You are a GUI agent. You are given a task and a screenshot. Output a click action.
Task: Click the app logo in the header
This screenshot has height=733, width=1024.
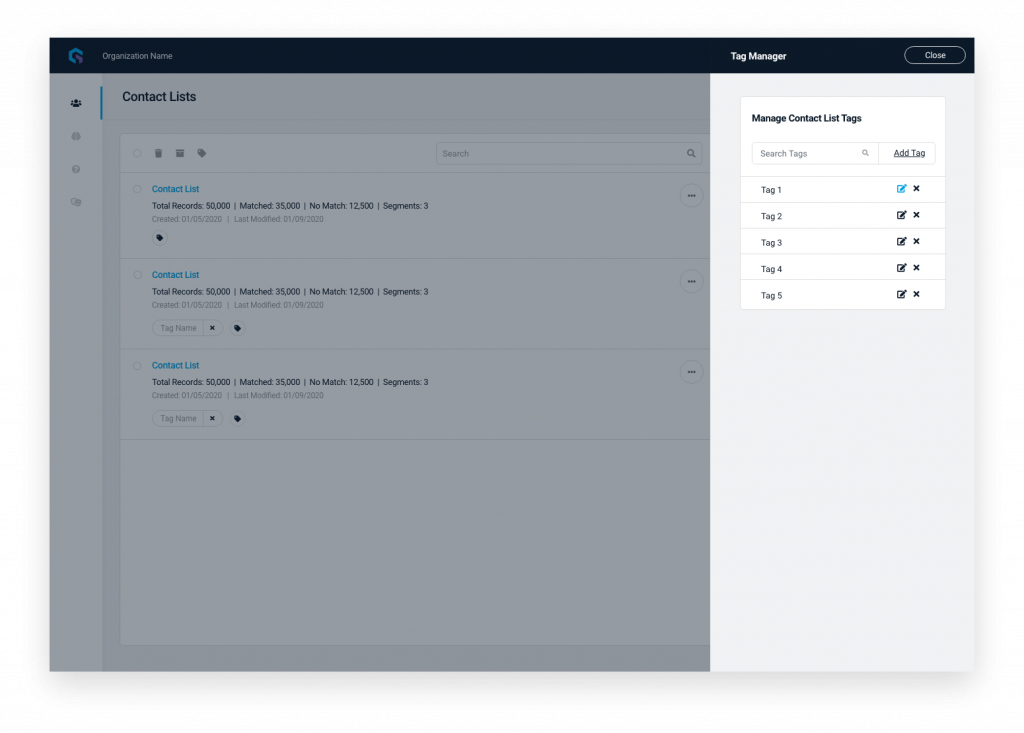[76, 56]
